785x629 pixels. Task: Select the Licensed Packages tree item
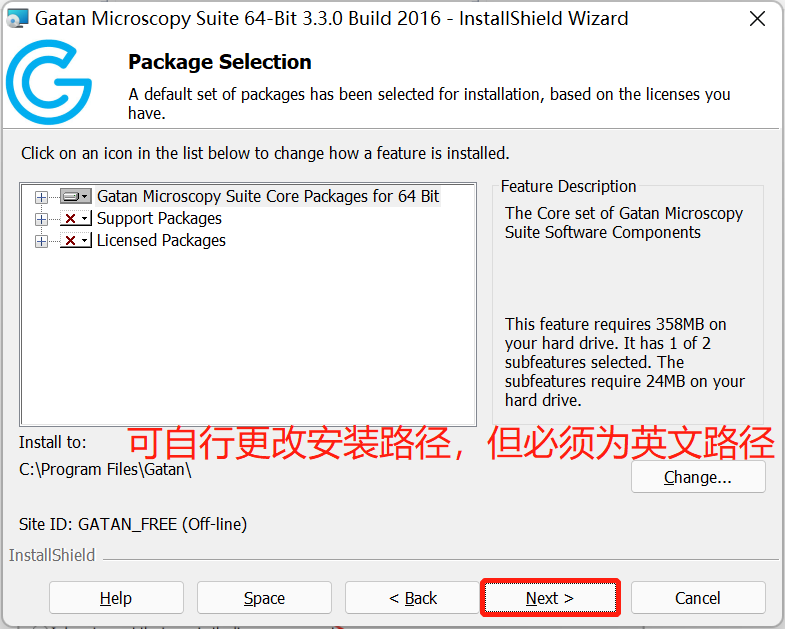tap(161, 240)
